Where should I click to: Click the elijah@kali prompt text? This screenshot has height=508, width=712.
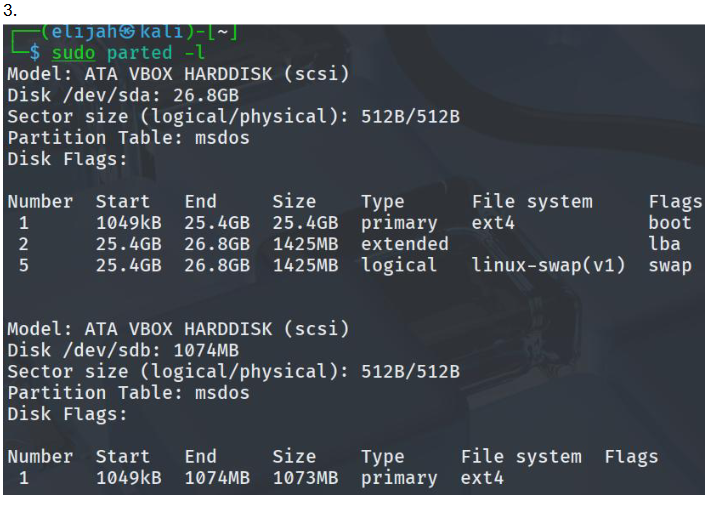tap(122, 32)
